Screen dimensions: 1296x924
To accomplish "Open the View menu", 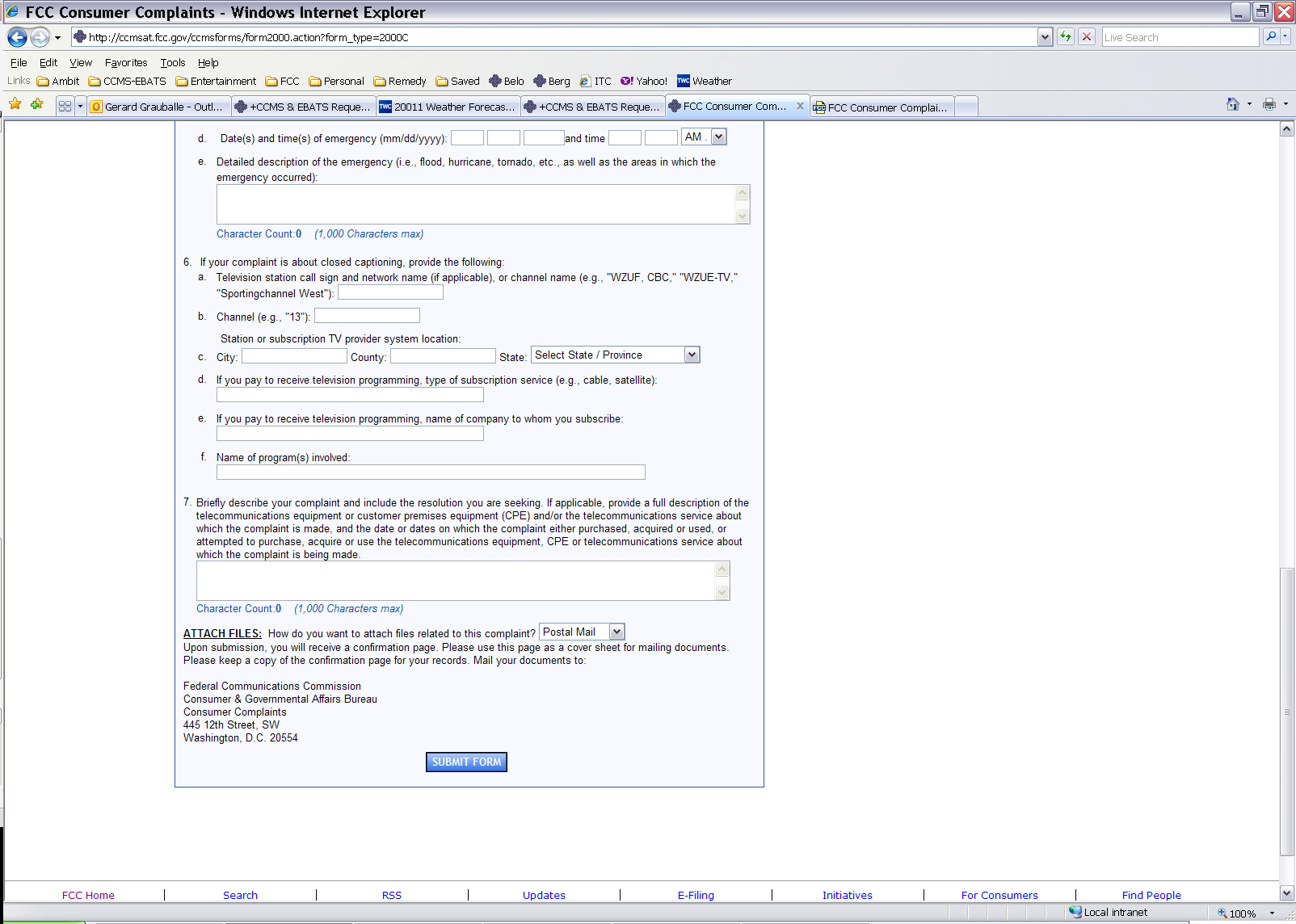I will pyautogui.click(x=81, y=62).
